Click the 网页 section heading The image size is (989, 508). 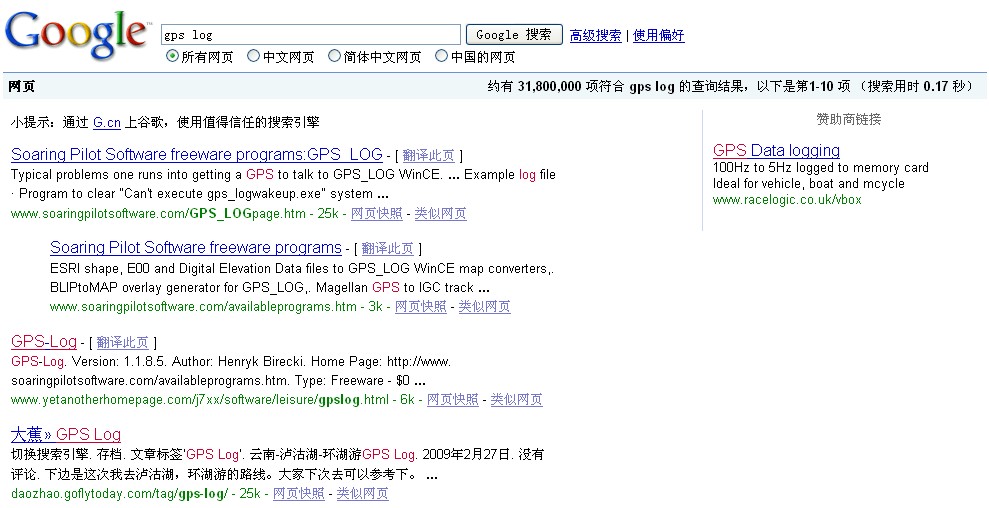point(21,86)
